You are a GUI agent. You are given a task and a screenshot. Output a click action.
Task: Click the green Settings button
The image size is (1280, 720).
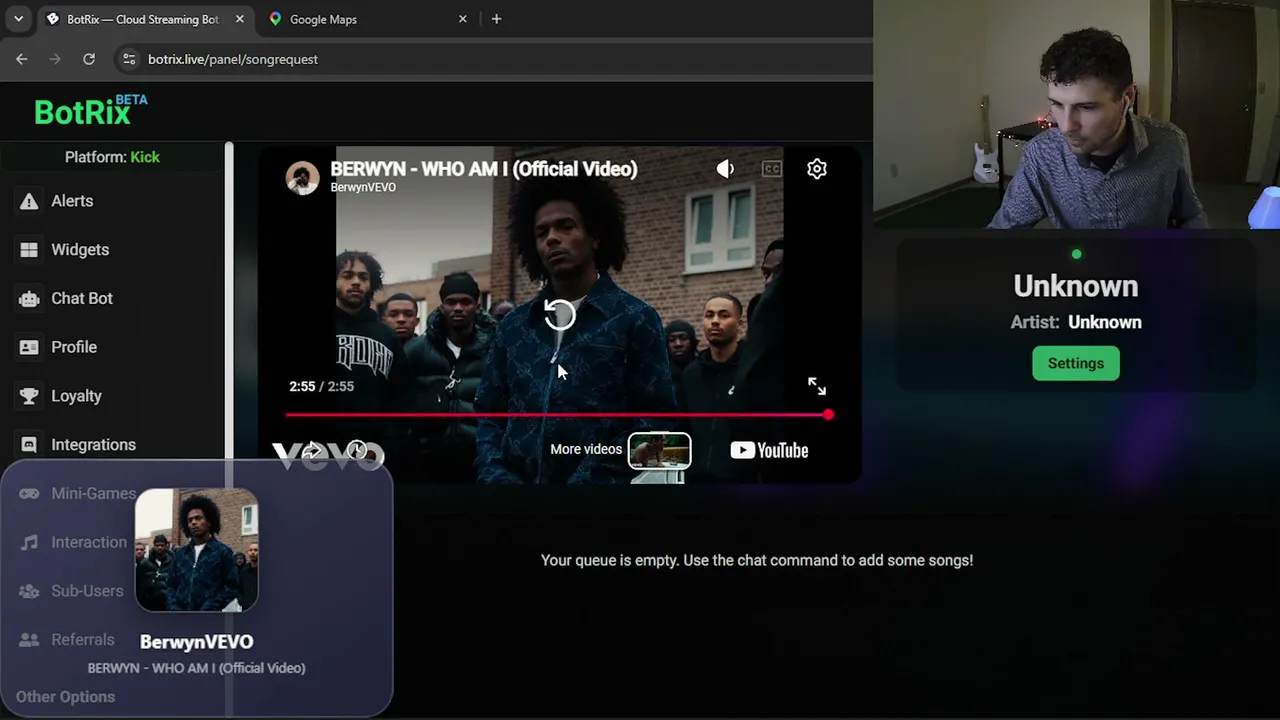pyautogui.click(x=1076, y=363)
